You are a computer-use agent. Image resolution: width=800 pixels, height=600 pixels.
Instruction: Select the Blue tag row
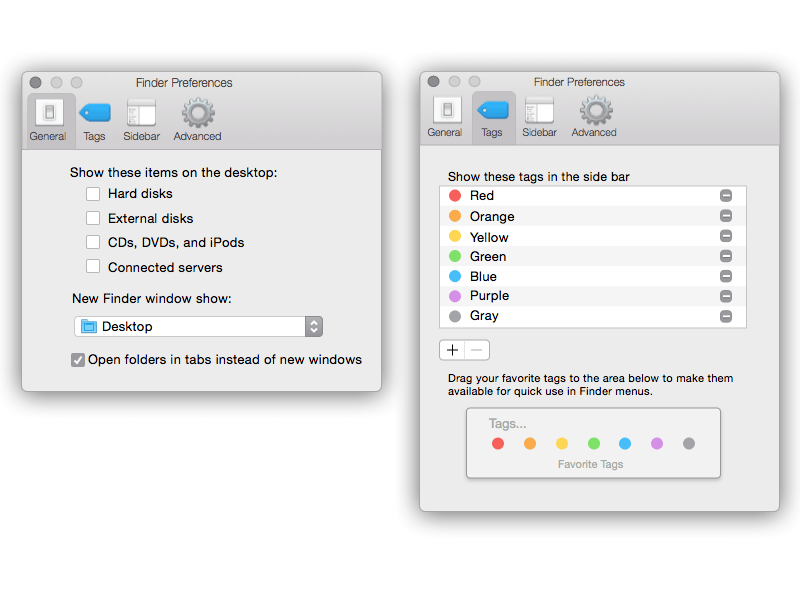pos(593,277)
